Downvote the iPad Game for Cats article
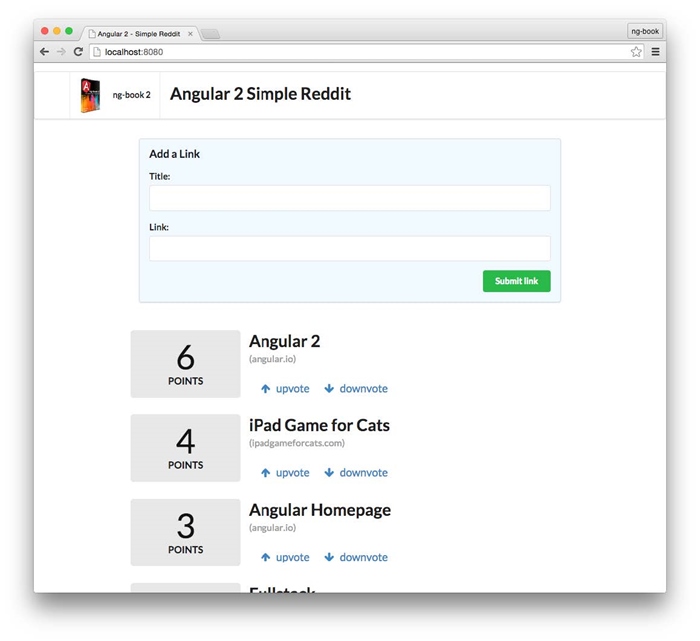The height and width of the screenshot is (641, 700). click(356, 473)
